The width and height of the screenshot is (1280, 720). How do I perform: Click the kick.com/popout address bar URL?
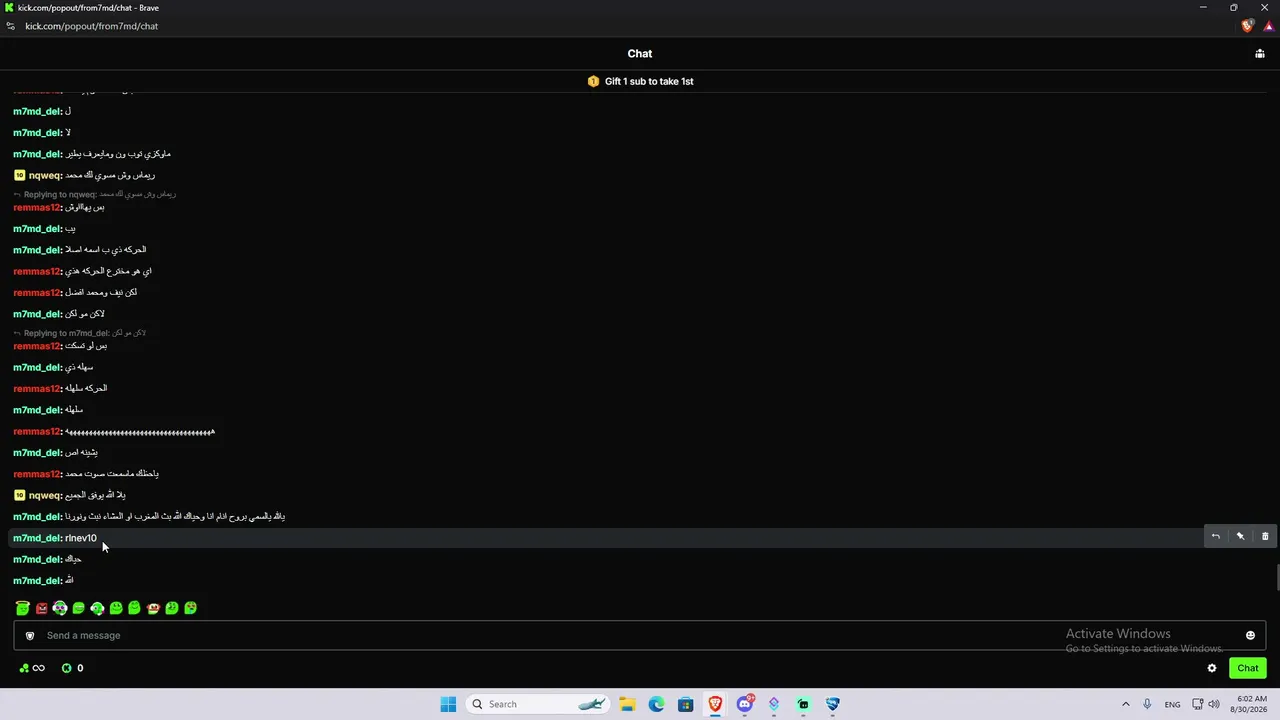click(92, 26)
